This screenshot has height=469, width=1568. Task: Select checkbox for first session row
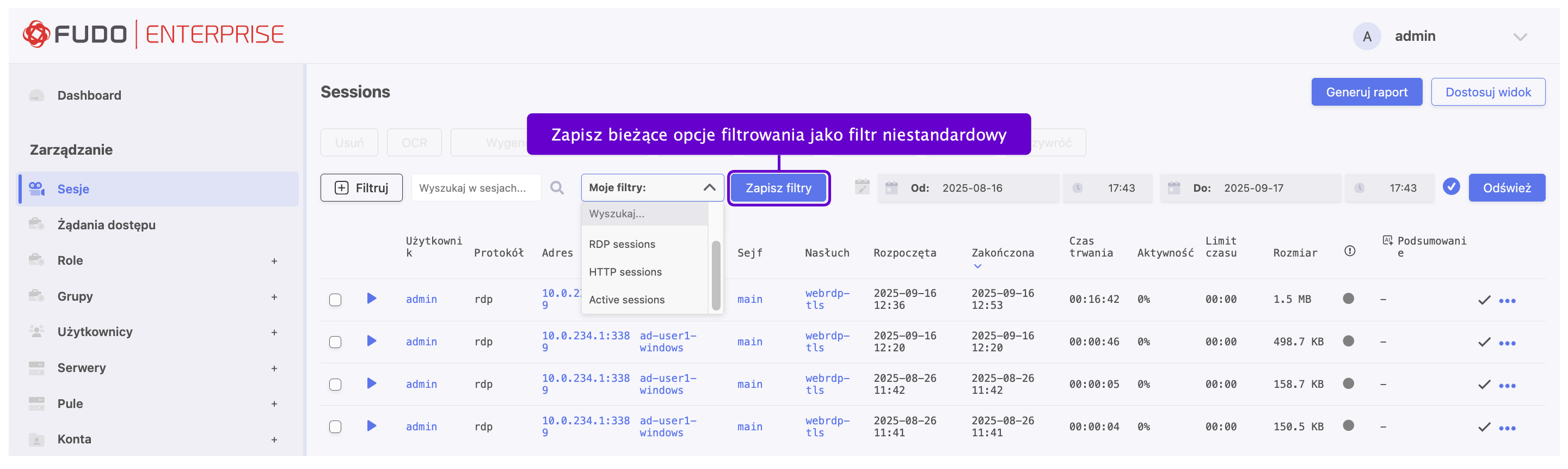click(335, 300)
